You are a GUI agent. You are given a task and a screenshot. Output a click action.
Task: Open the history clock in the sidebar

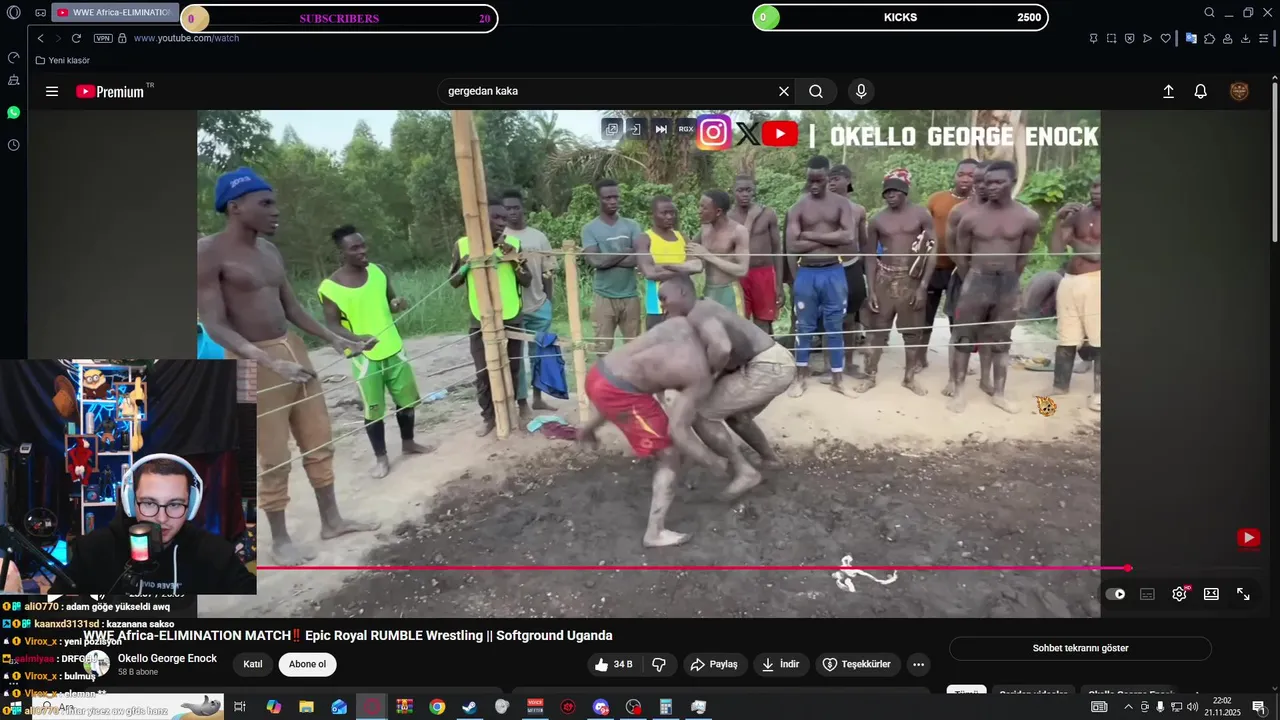point(14,145)
